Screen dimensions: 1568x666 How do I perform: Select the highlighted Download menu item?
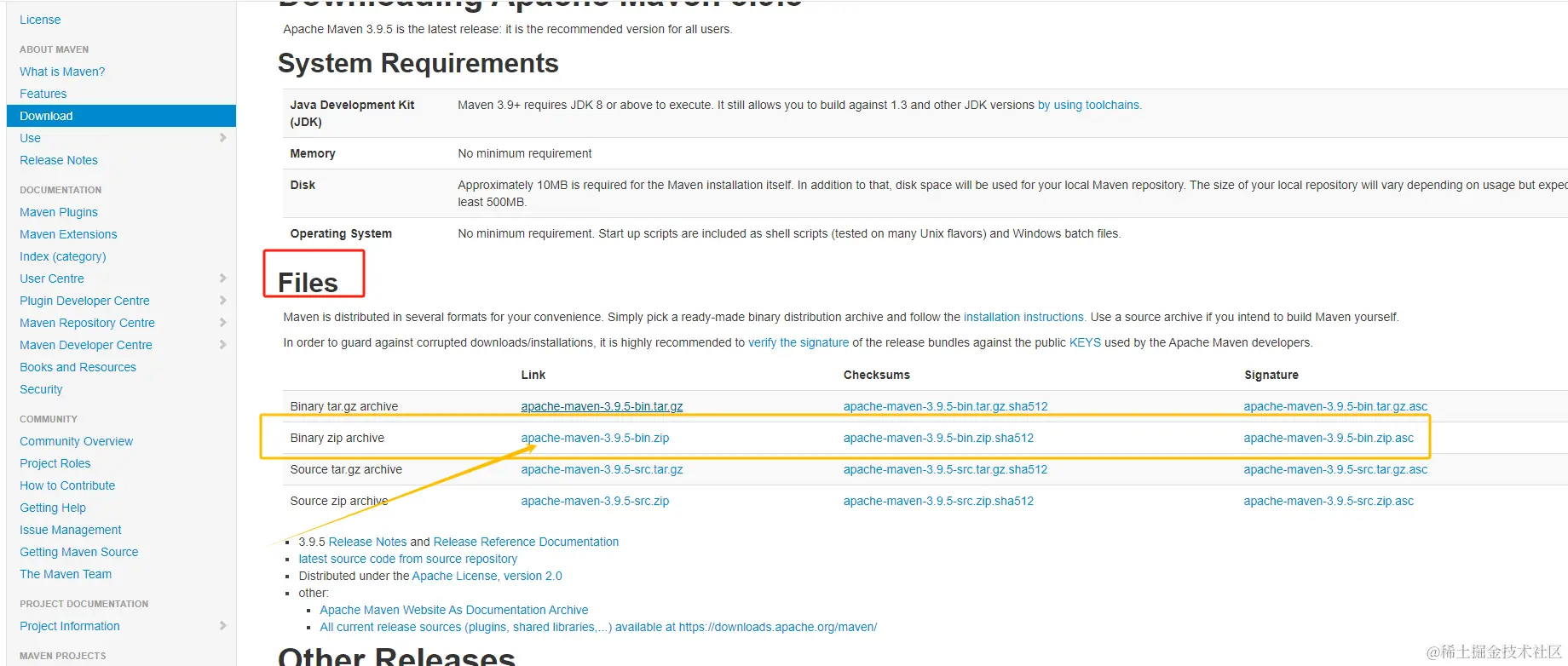tap(121, 116)
